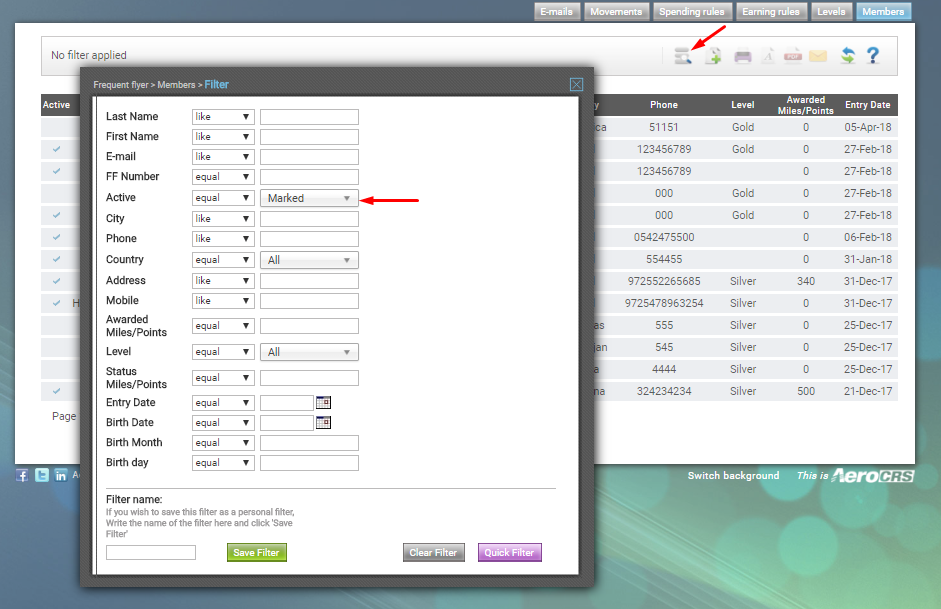941x609 pixels.
Task: Open calendar picker next to Birth Date
Action: [323, 423]
